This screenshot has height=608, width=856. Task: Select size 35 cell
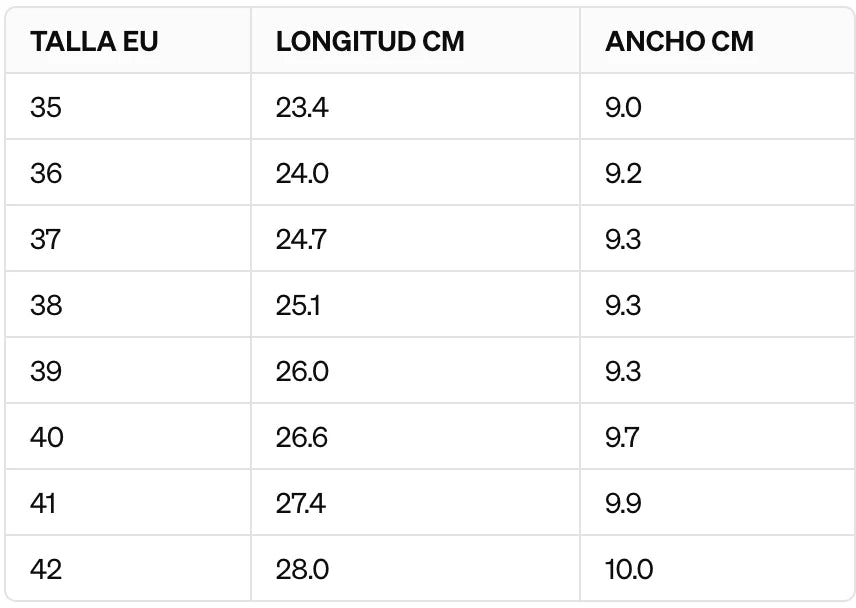tap(46, 107)
